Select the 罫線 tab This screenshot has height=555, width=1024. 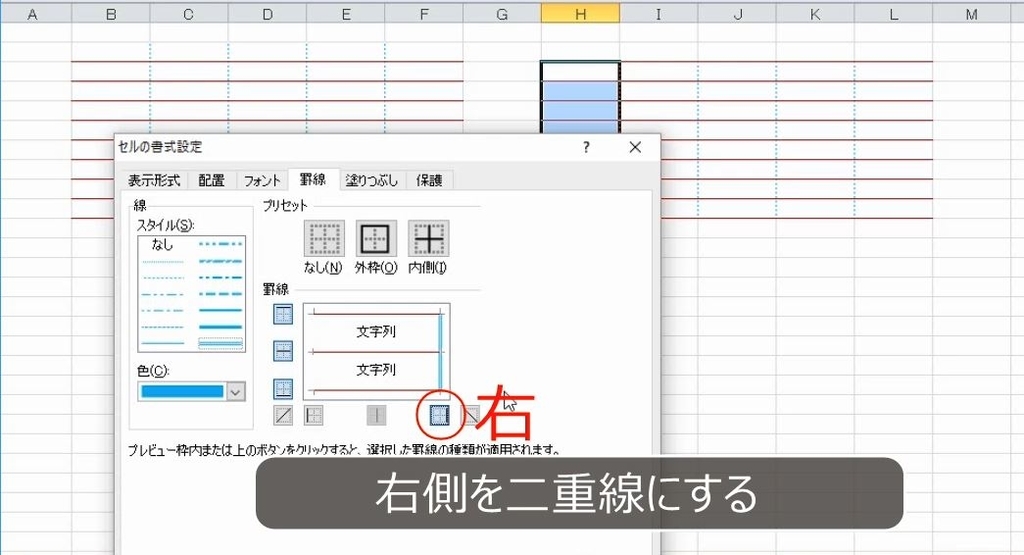coord(313,180)
